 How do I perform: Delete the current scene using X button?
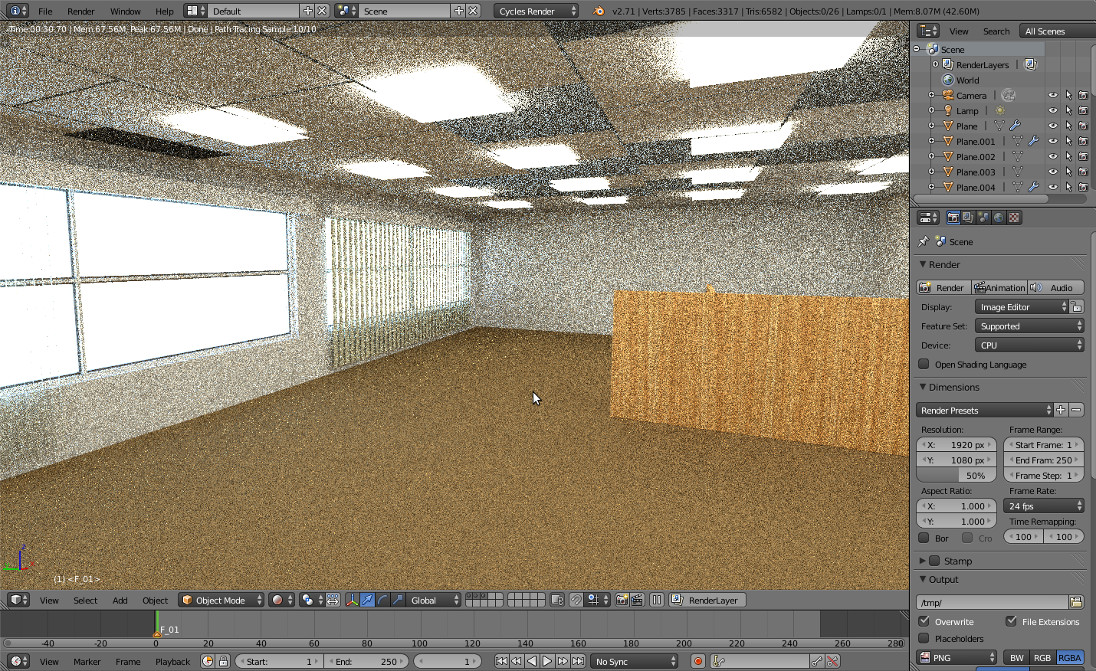473,11
